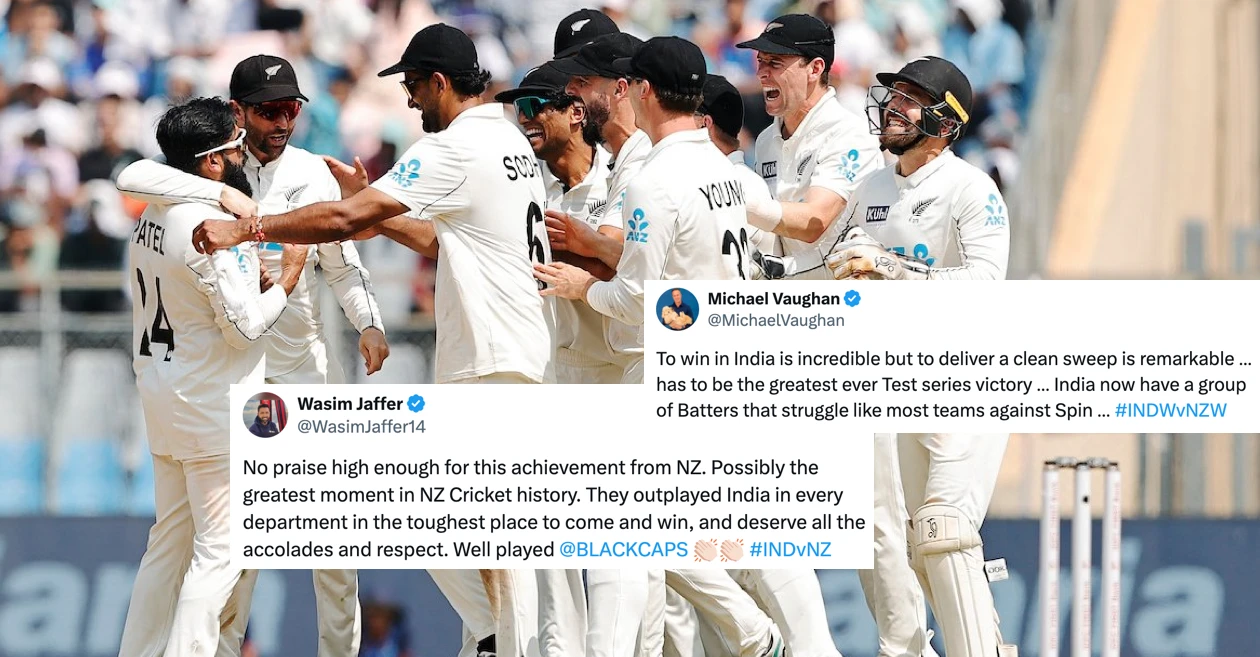Open the #INDWvNZW hashtag
This screenshot has width=1260, height=657.
(x=1171, y=411)
